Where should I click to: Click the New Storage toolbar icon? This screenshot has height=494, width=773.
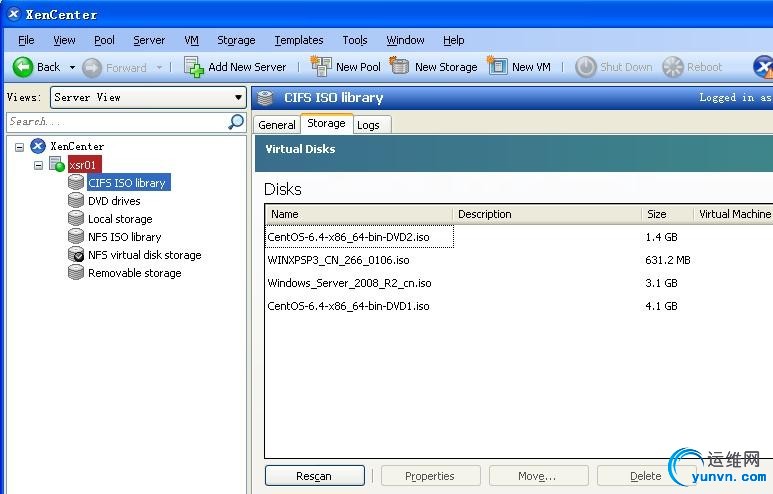point(399,66)
